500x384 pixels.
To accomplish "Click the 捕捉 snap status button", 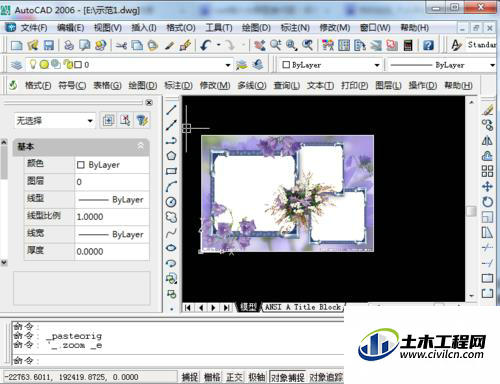I will (190, 377).
